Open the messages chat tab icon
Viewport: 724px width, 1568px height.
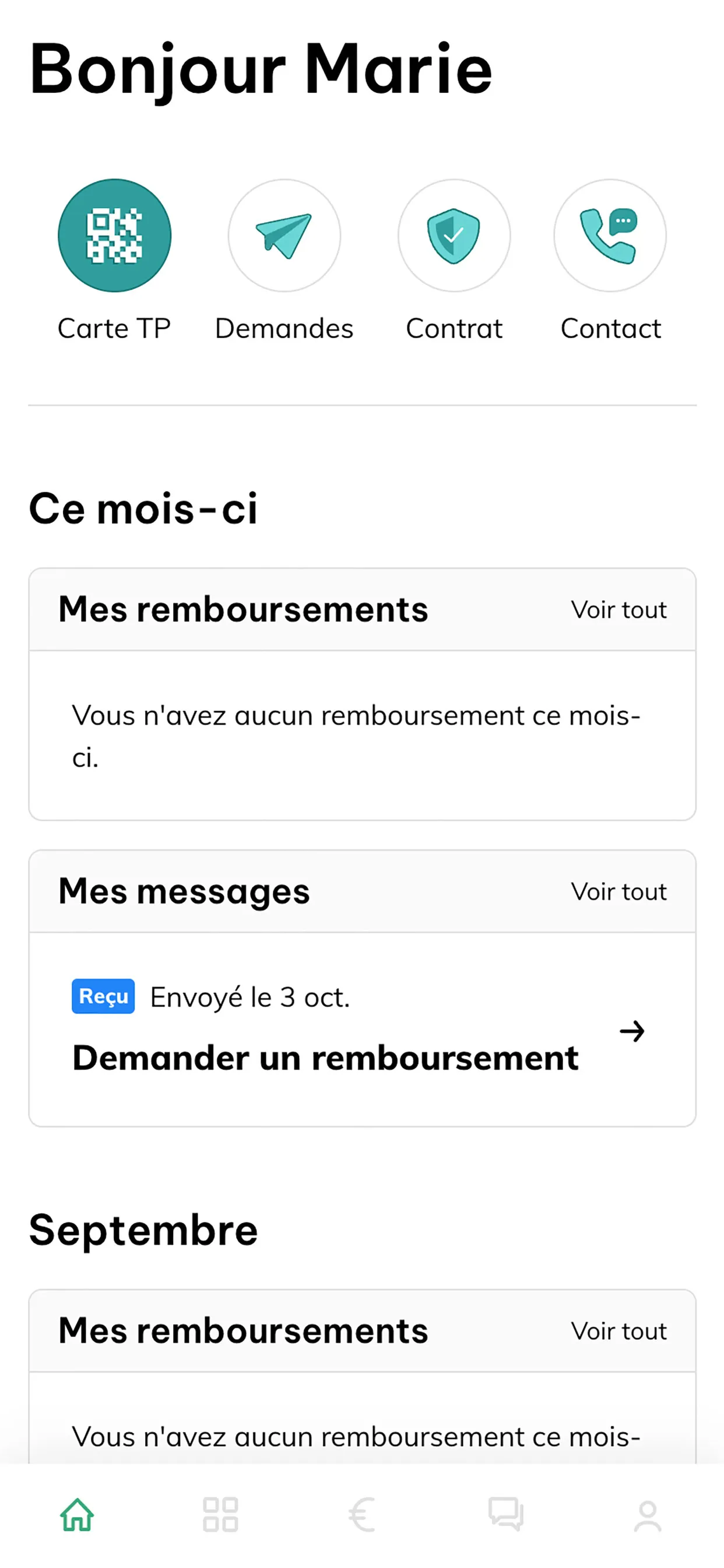pyautogui.click(x=505, y=1514)
